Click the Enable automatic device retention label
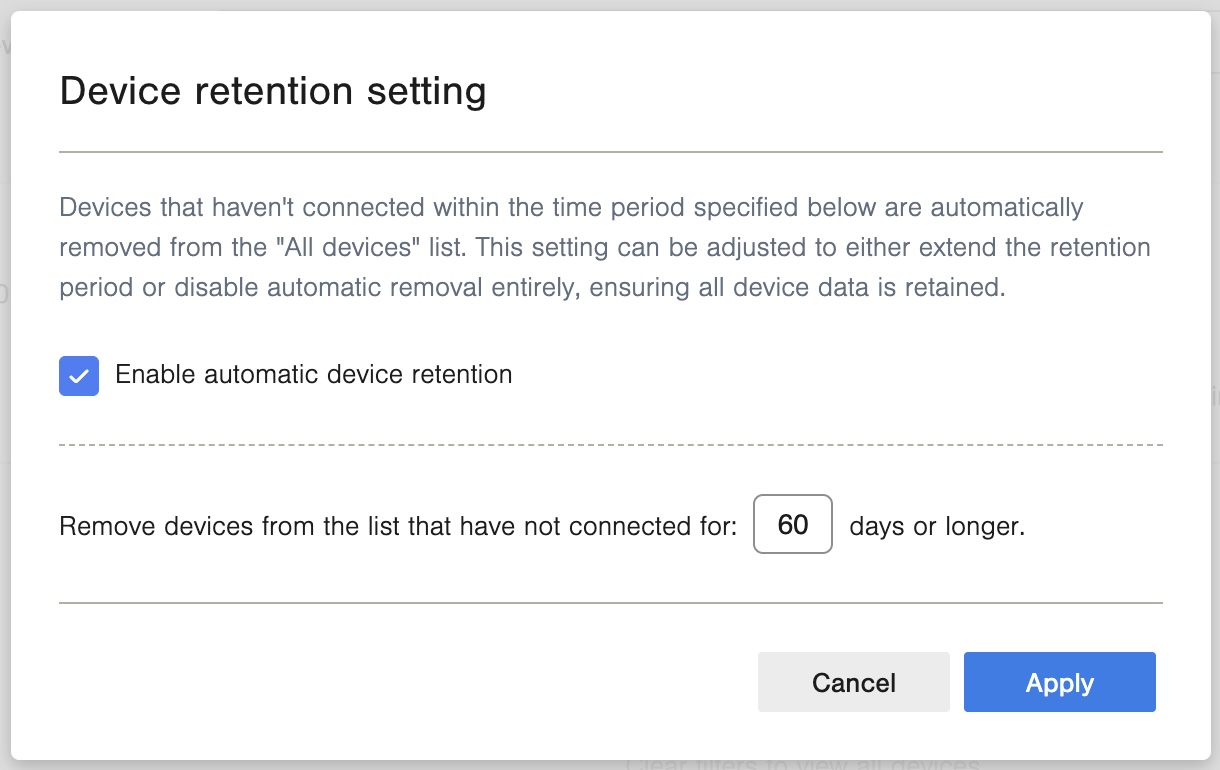 pyautogui.click(x=314, y=374)
